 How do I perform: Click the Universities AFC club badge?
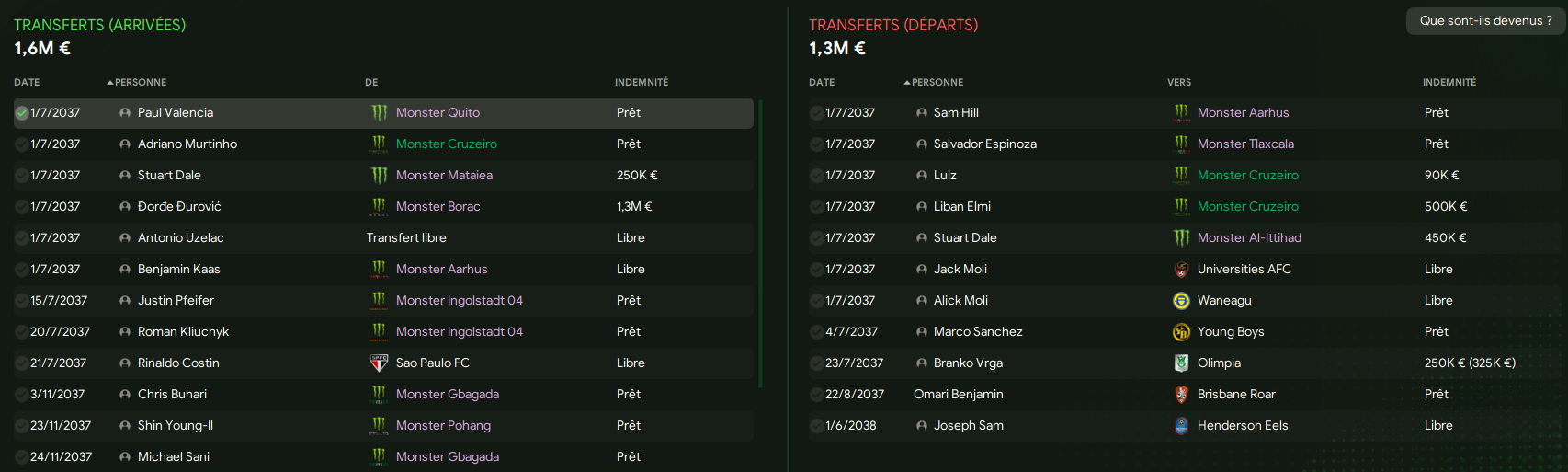click(1181, 270)
